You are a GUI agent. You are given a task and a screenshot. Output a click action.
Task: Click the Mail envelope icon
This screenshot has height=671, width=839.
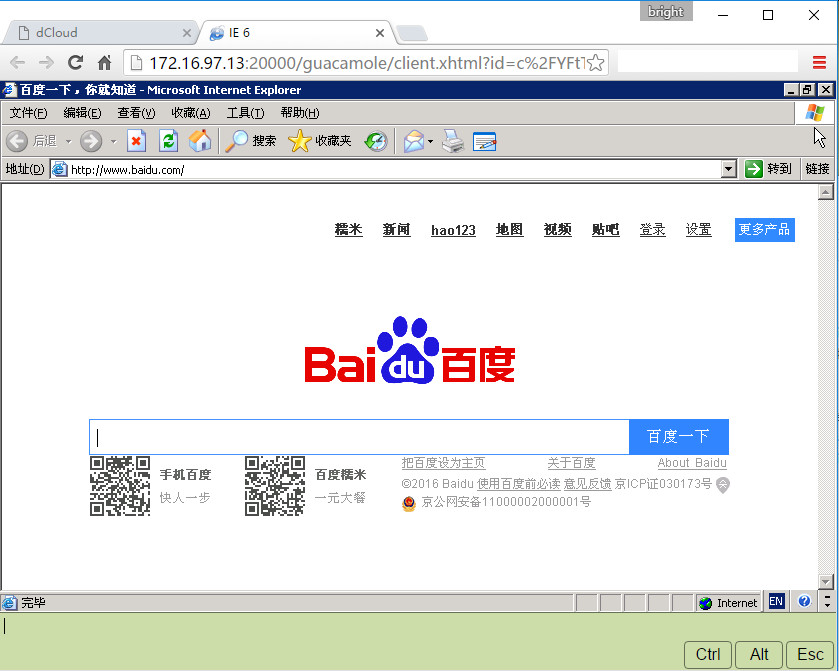point(414,142)
